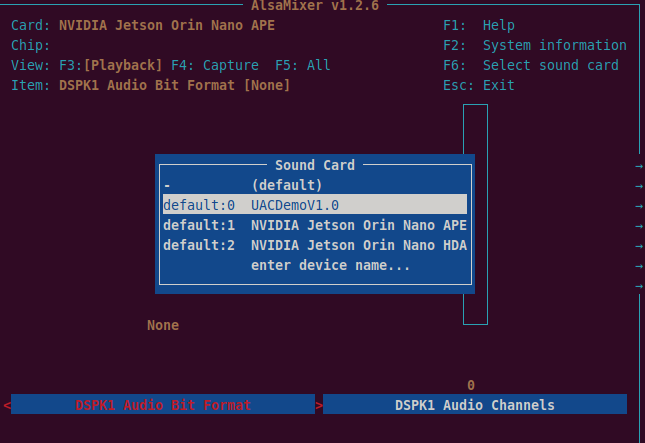
Task: Open F2 System information
Action: tap(535, 45)
